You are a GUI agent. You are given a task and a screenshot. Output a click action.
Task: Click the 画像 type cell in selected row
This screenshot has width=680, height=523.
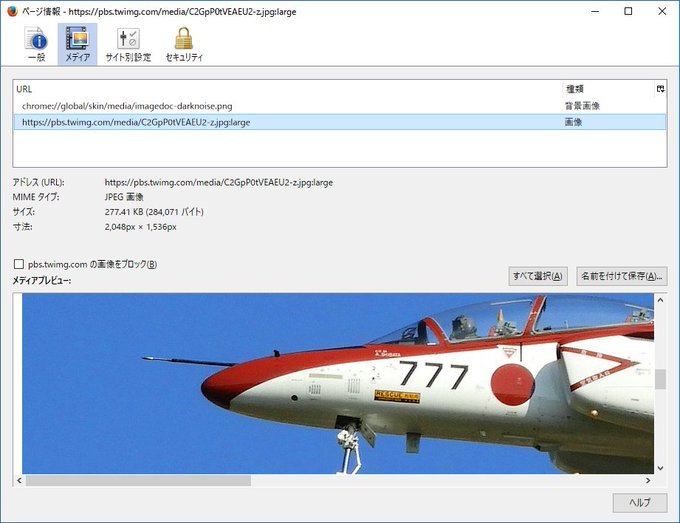(x=573, y=122)
